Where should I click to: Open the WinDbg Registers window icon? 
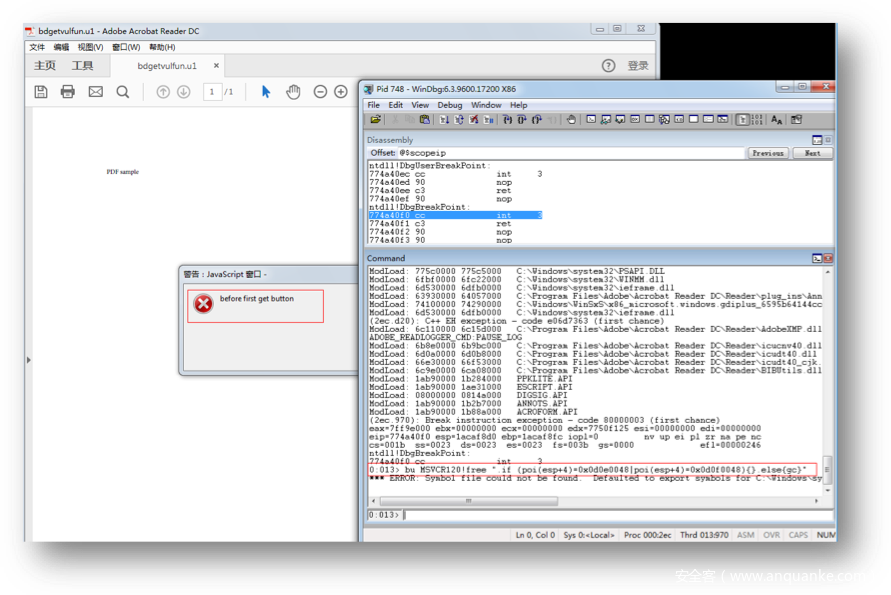(635, 119)
